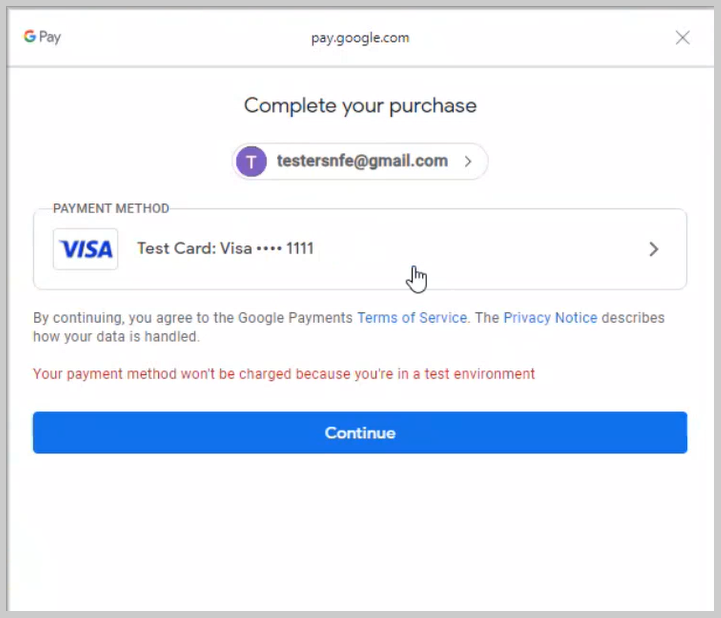Click the colored G in the logo

(30, 37)
